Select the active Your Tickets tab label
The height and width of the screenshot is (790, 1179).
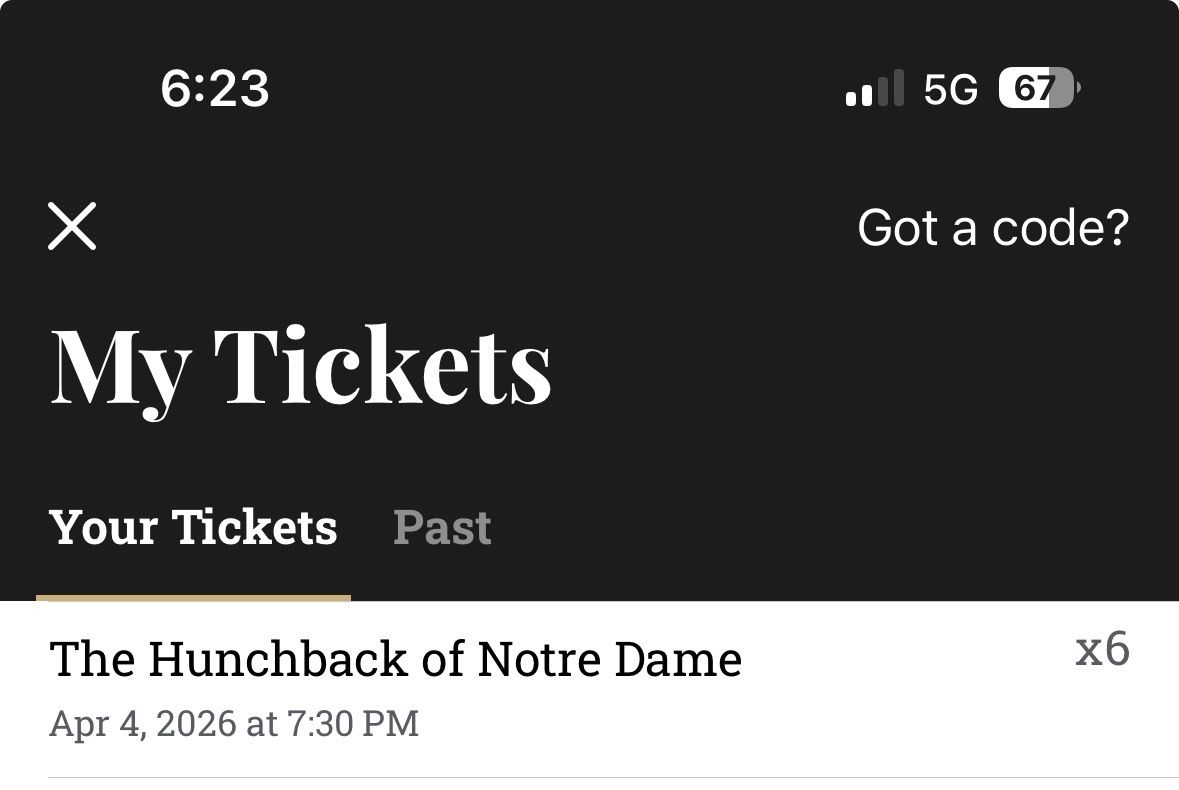[x=193, y=528]
